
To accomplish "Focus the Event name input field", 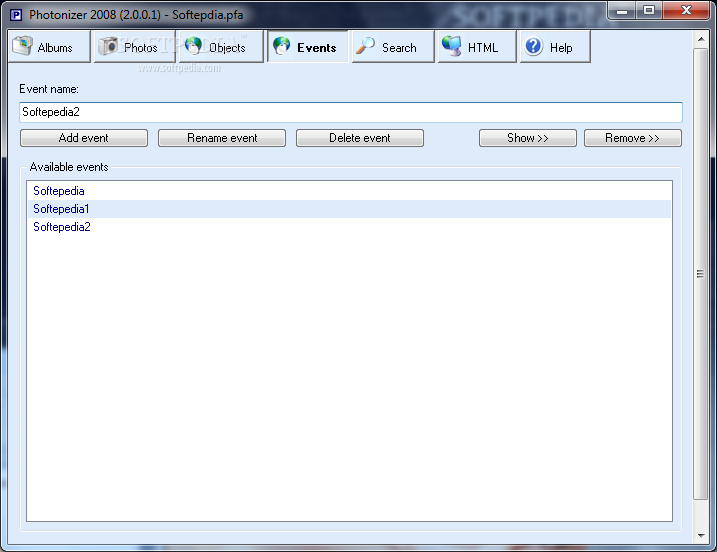I will coord(351,112).
